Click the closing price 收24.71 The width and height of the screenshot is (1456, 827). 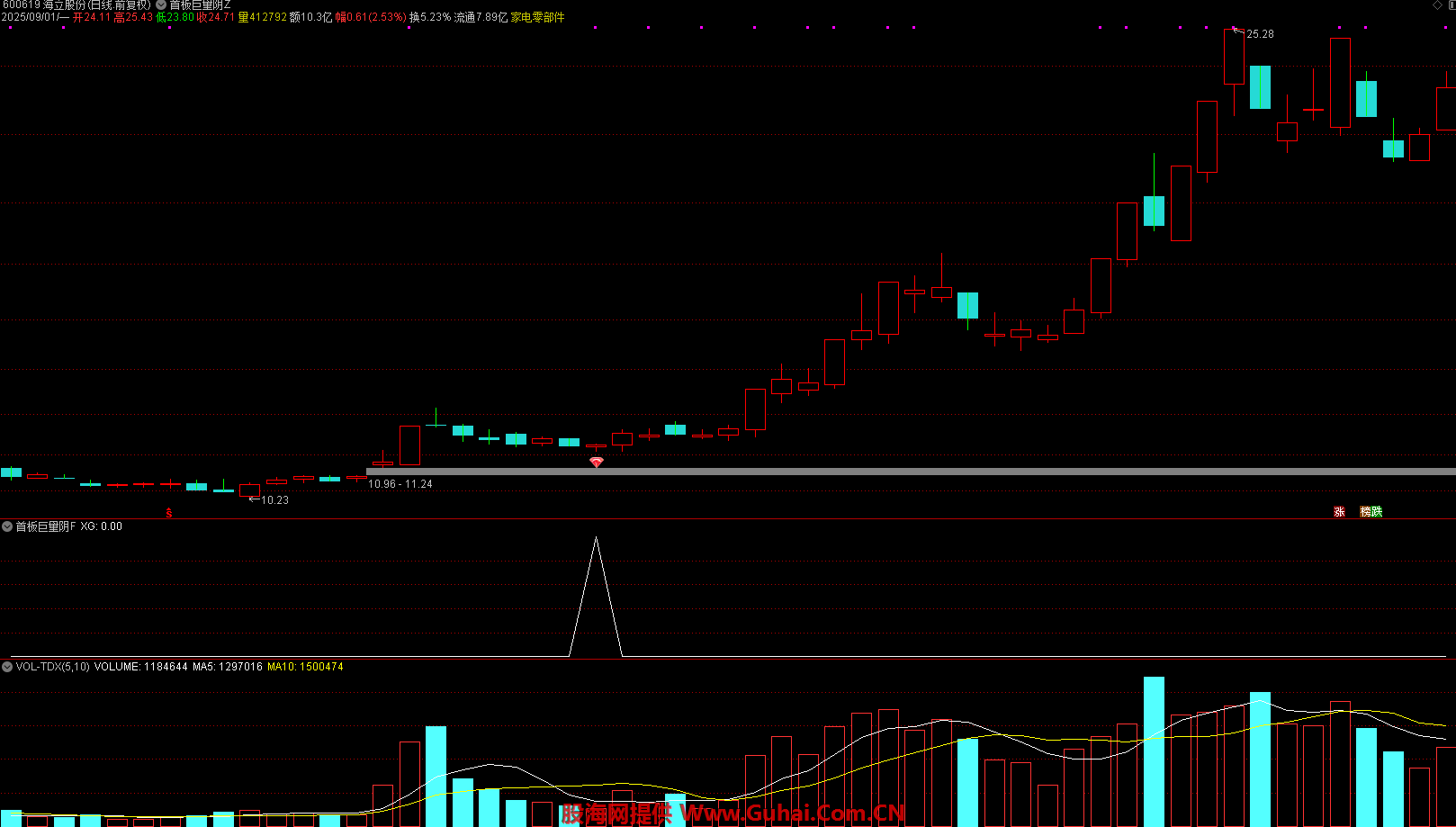(x=216, y=17)
